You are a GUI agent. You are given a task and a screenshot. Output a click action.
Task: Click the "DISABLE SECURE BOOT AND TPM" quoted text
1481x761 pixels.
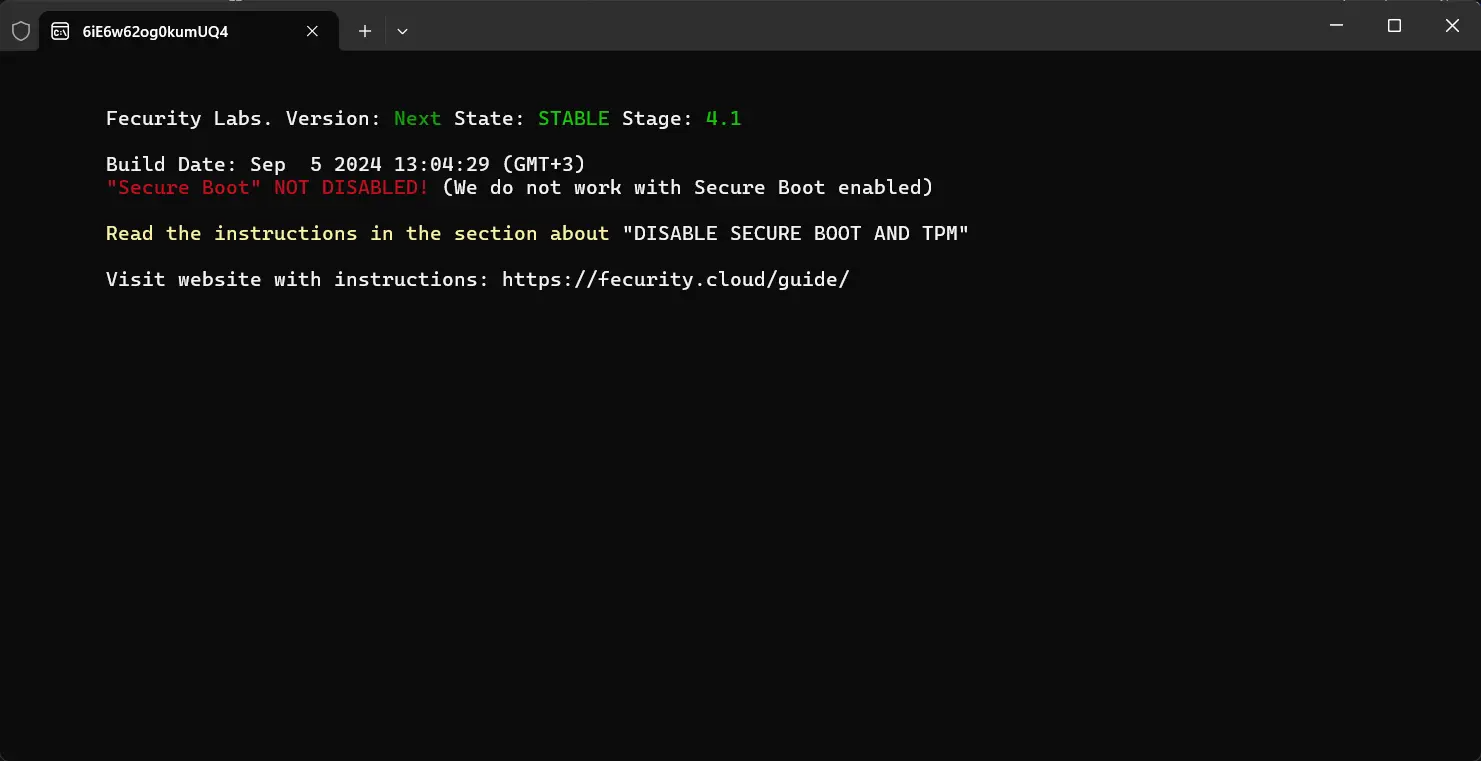point(795,233)
